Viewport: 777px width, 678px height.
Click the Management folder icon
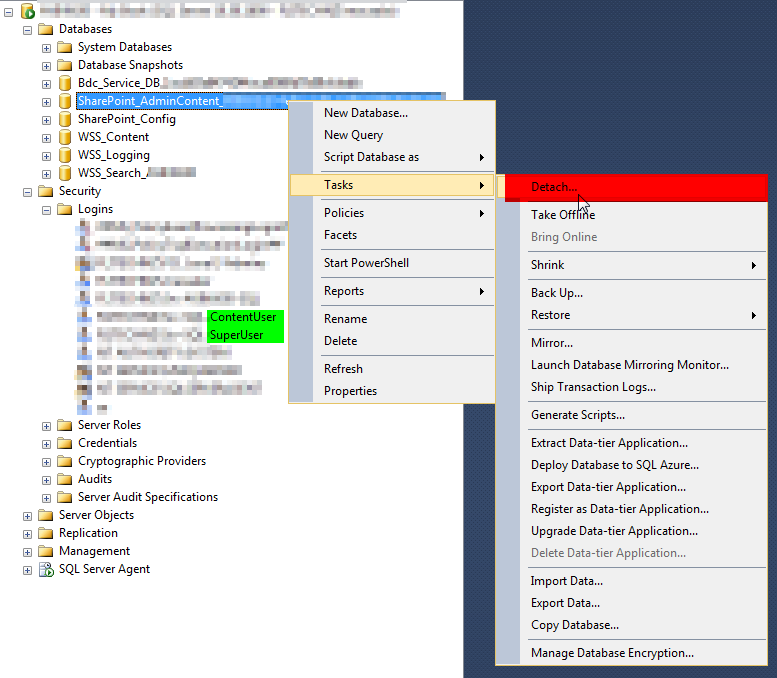(46, 551)
